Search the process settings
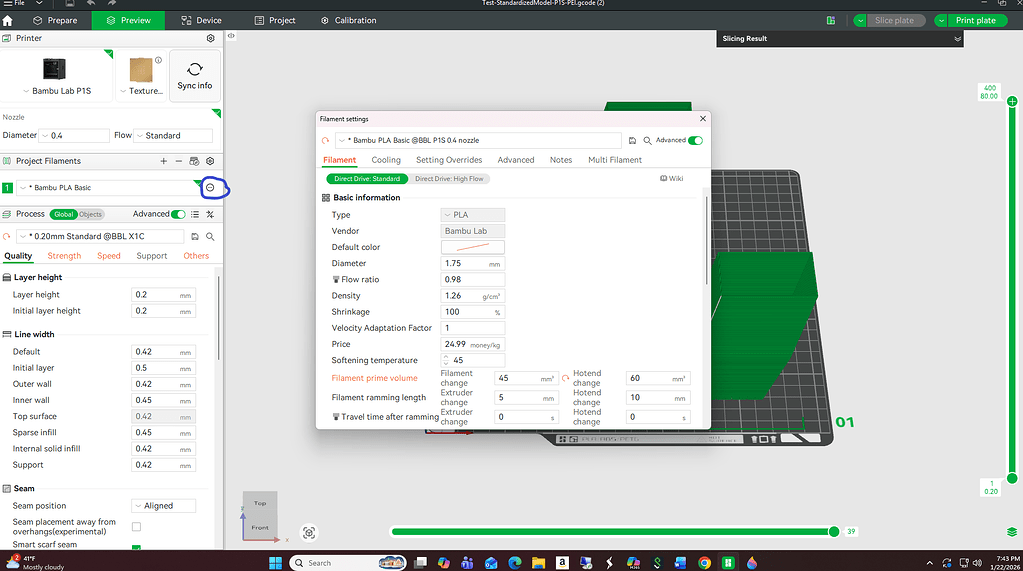 [x=210, y=237]
